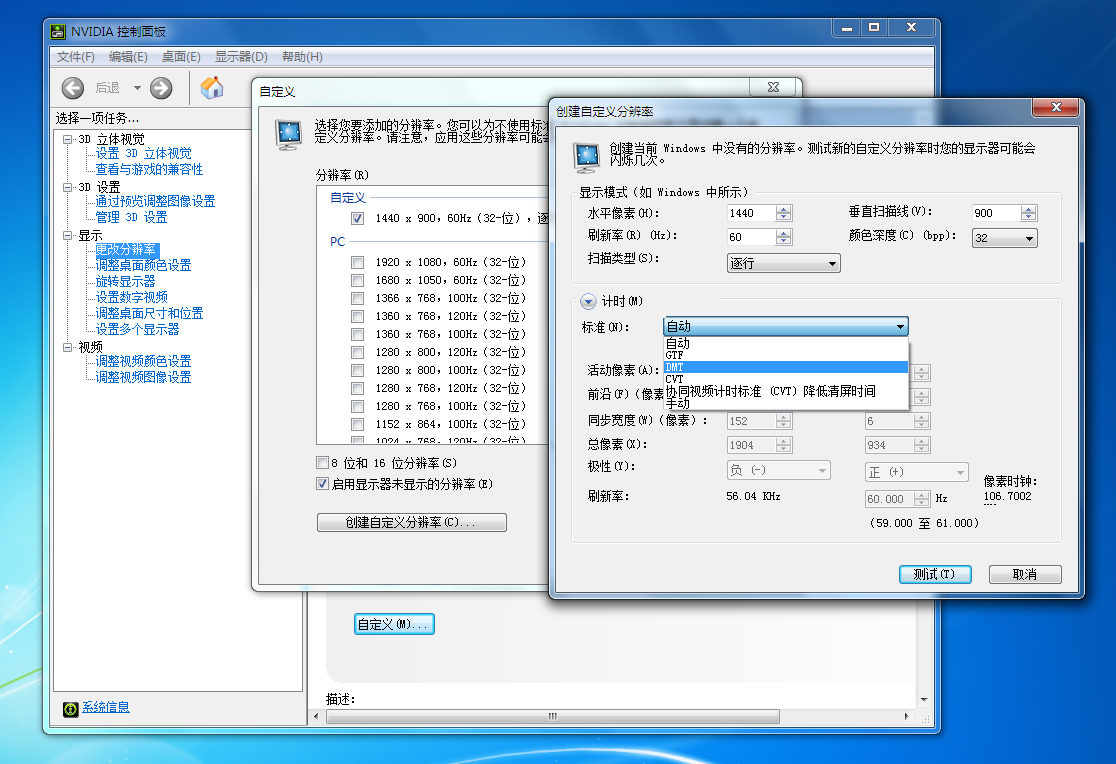1116x764 pixels.
Task: Click the horizontal scrollbar at the bottom
Action: point(552,716)
